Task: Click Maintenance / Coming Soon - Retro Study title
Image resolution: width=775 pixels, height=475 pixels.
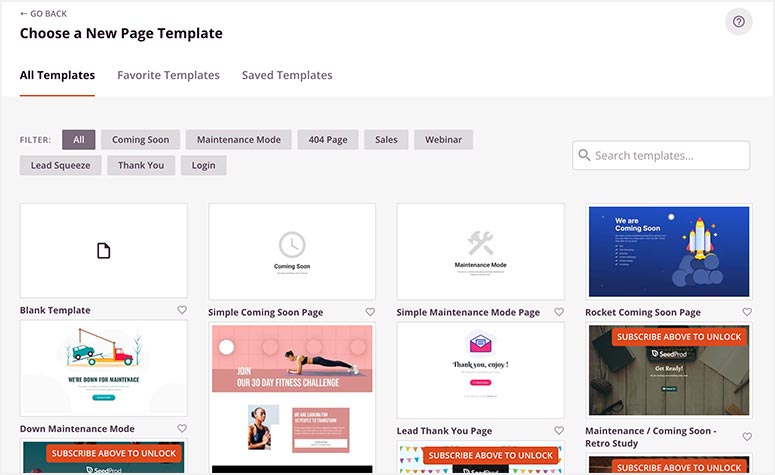Action: pyautogui.click(x=651, y=437)
